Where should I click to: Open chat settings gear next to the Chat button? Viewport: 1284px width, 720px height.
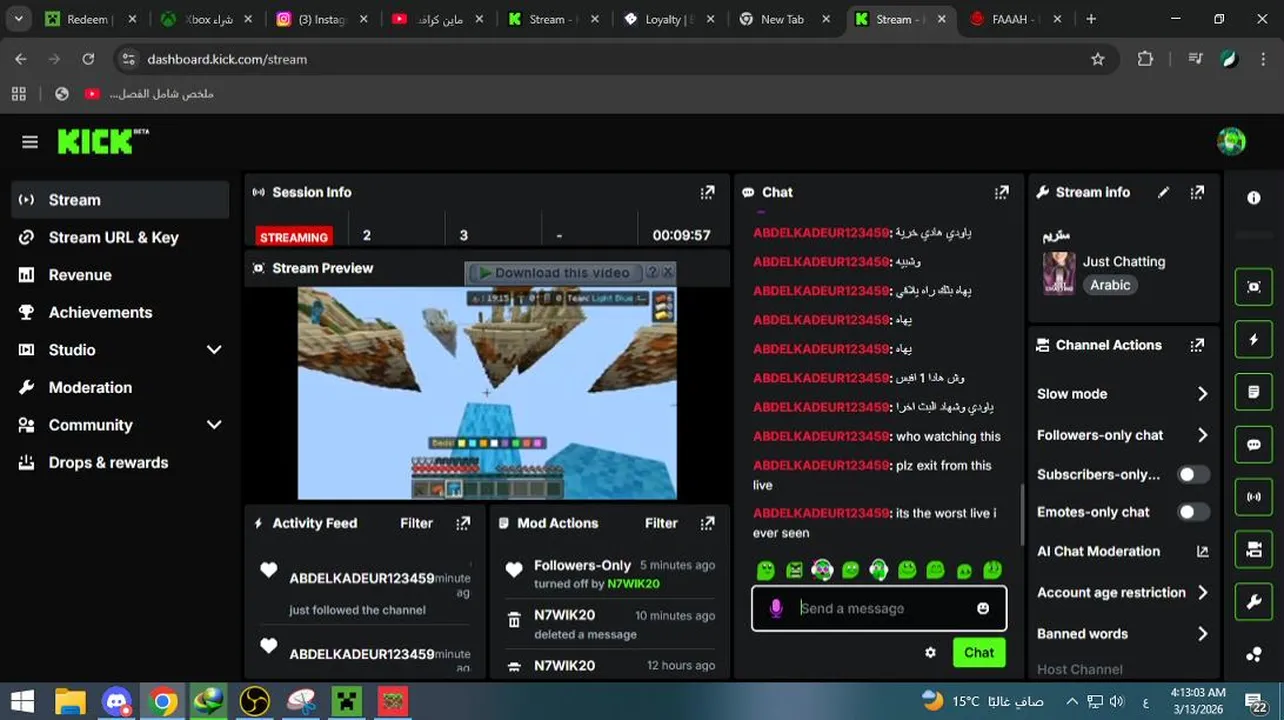click(930, 652)
